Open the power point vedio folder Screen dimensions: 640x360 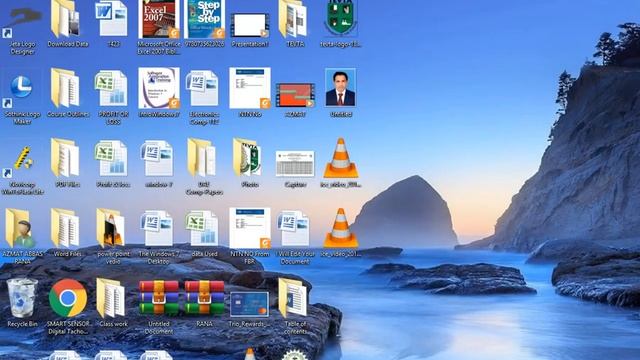113,236
